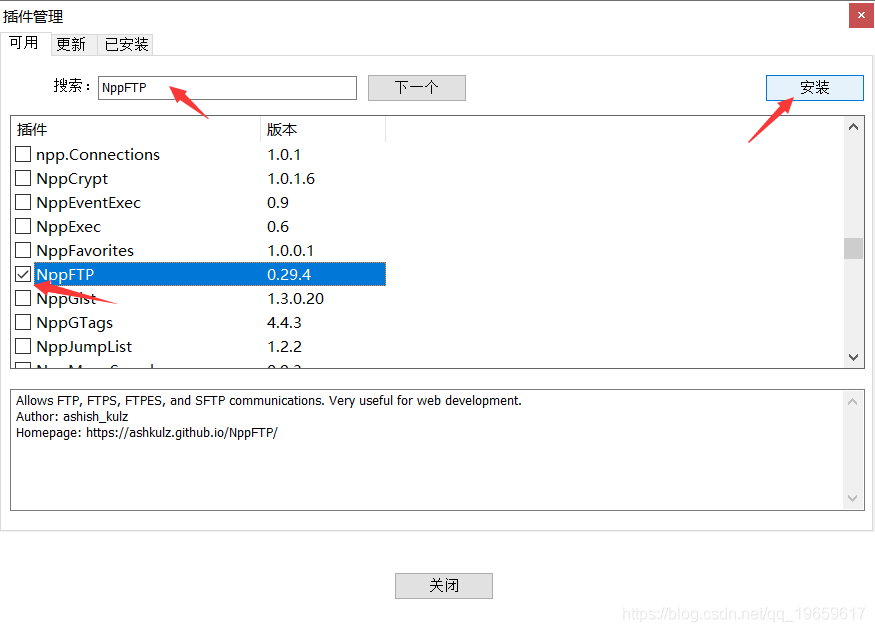This screenshot has height=632, width=875.
Task: Click version 1.2.2 cell
Action: [284, 346]
